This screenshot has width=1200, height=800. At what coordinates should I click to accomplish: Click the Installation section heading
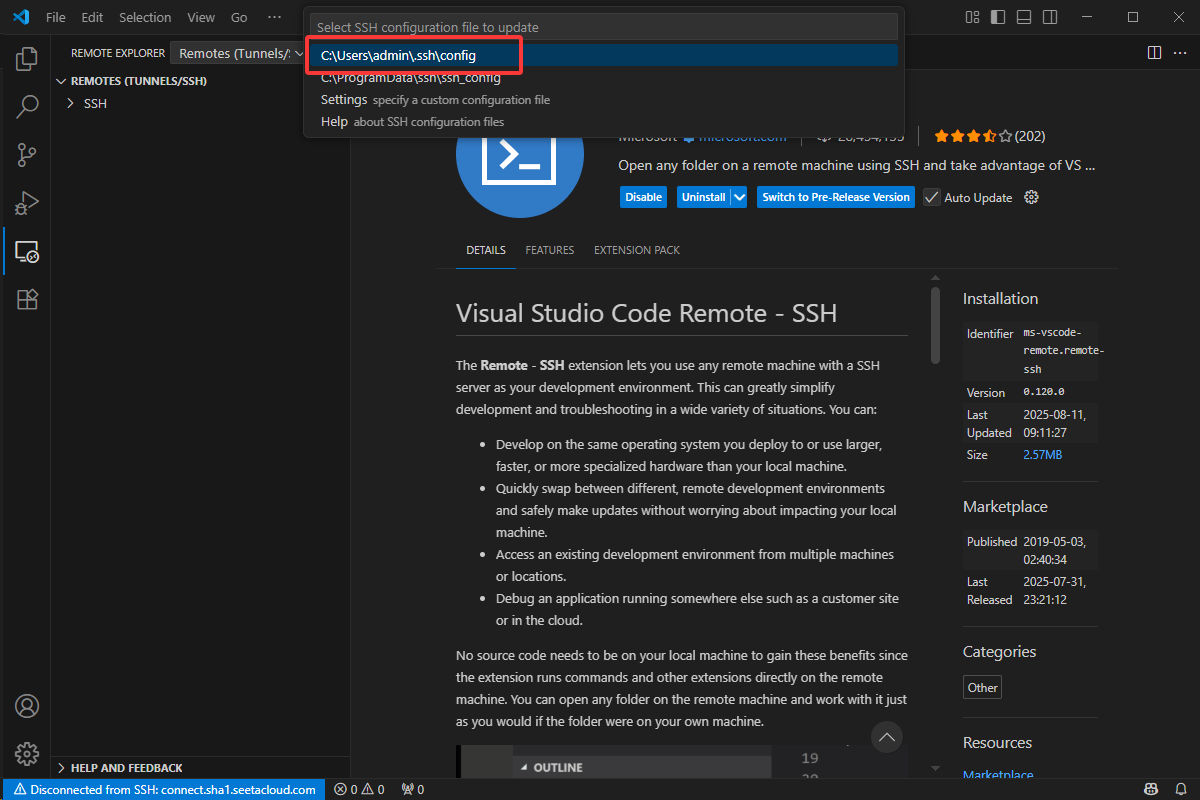pos(1000,299)
